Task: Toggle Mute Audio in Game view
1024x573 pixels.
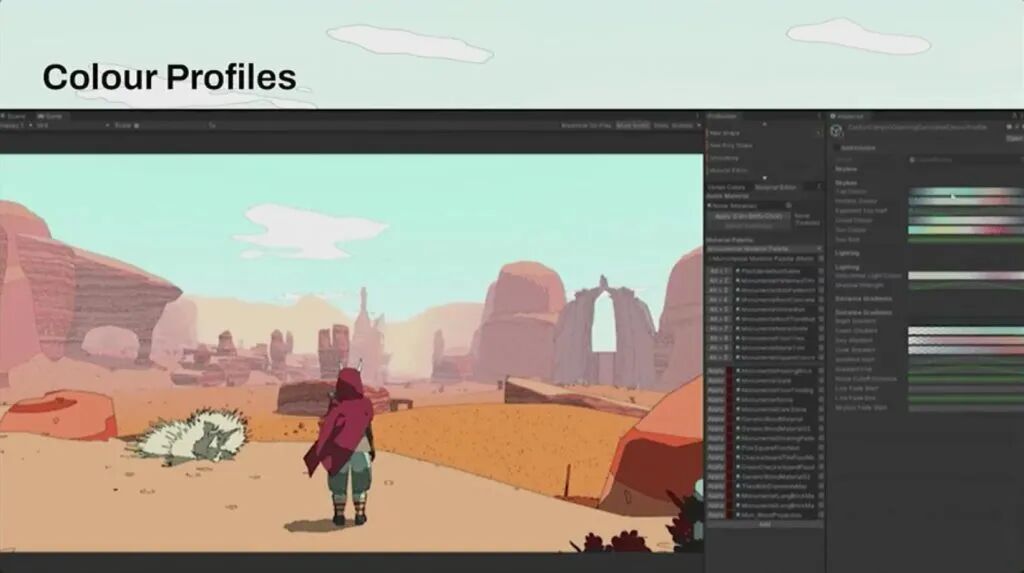Action: point(633,125)
